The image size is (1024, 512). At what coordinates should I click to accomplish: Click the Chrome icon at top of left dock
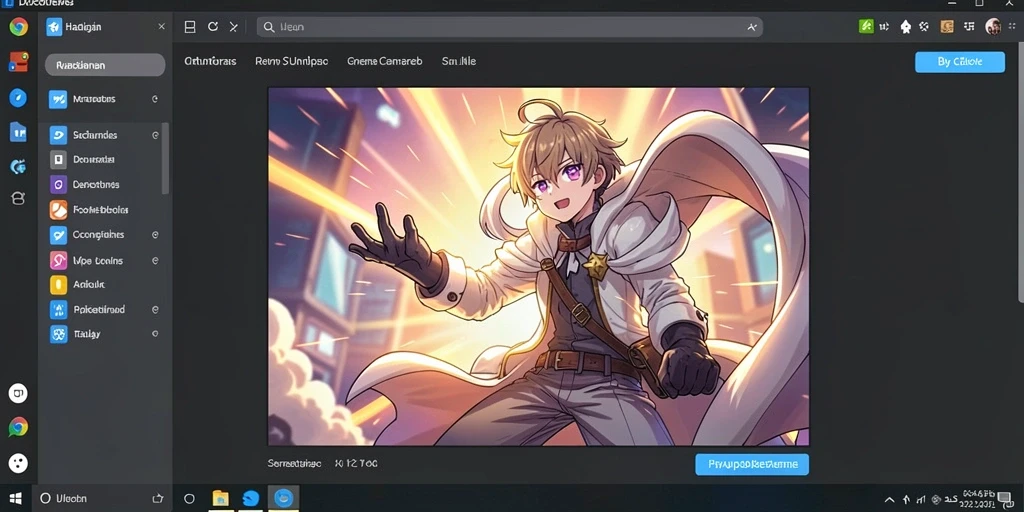pos(18,27)
